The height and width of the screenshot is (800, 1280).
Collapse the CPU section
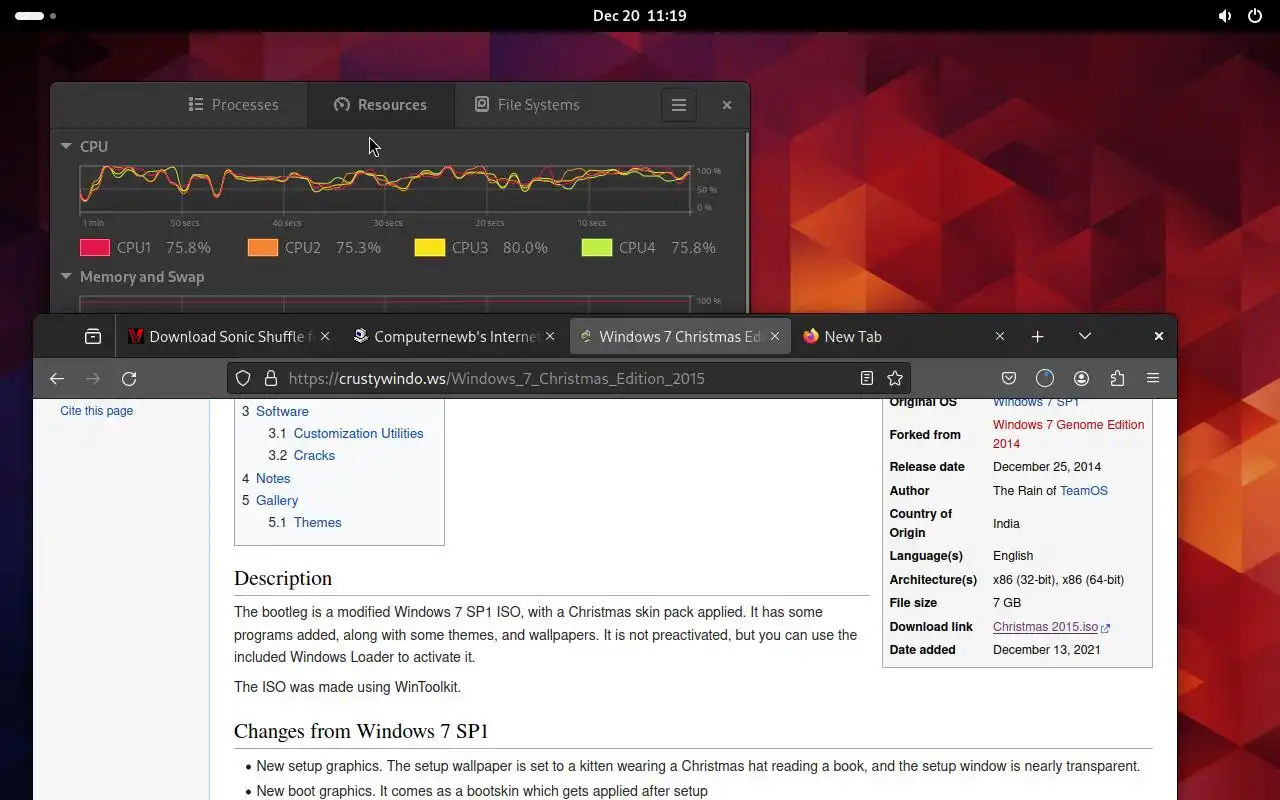point(66,146)
